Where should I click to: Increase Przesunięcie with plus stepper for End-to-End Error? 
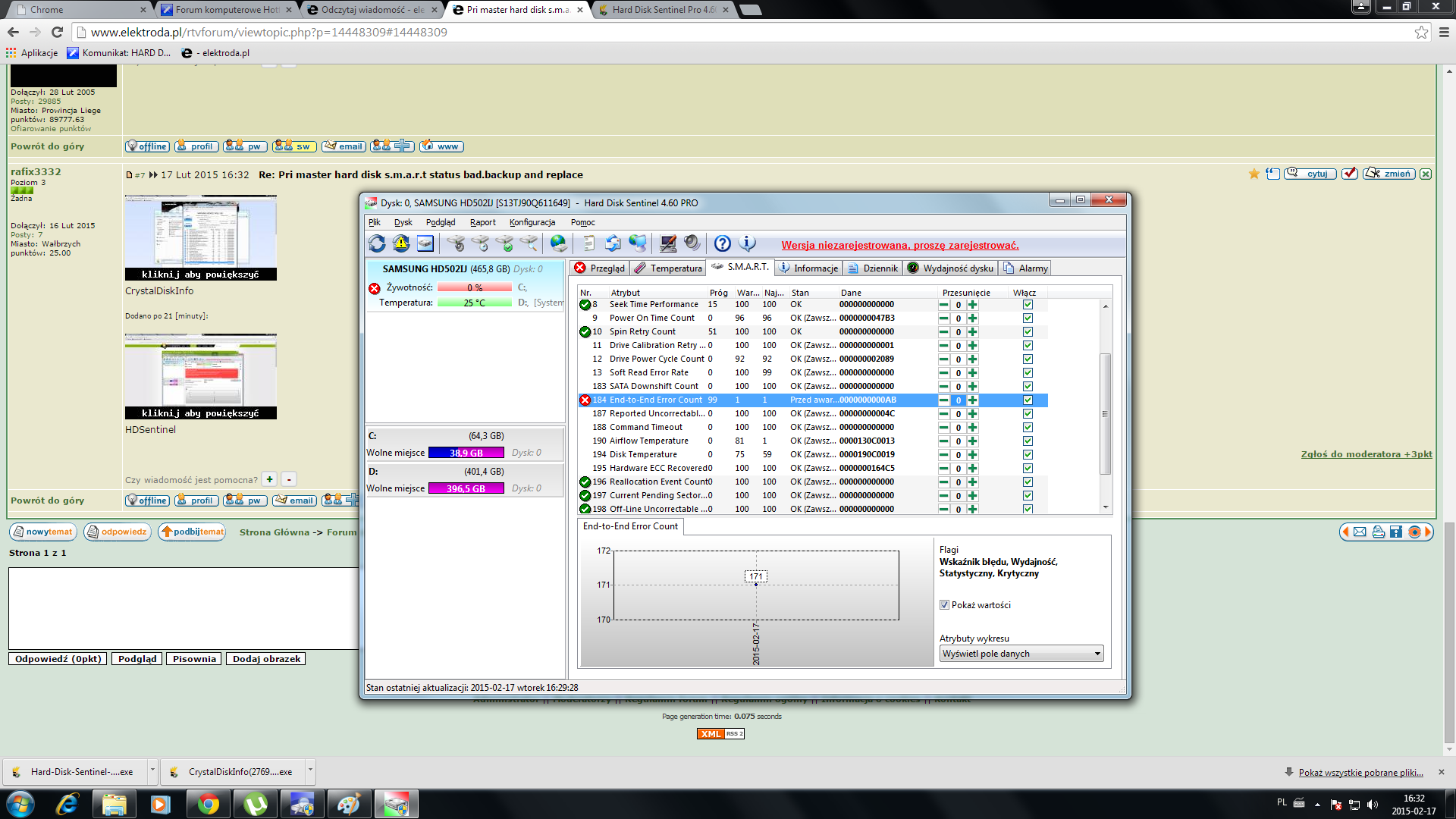973,400
